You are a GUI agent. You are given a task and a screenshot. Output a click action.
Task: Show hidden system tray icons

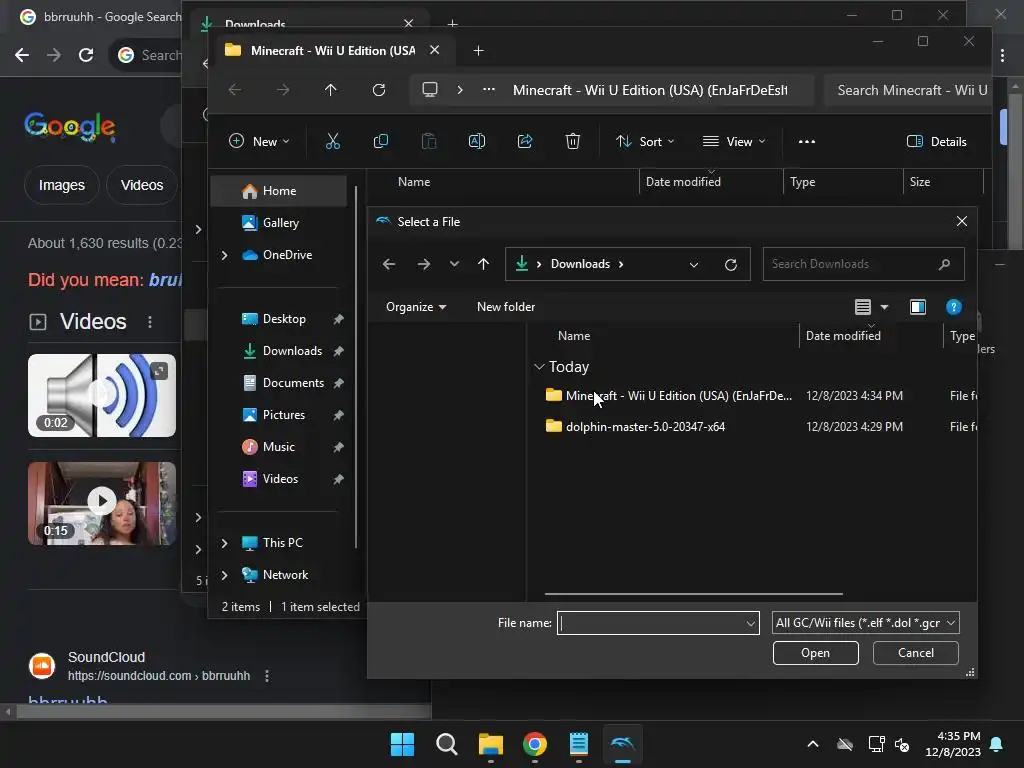[x=812, y=744]
